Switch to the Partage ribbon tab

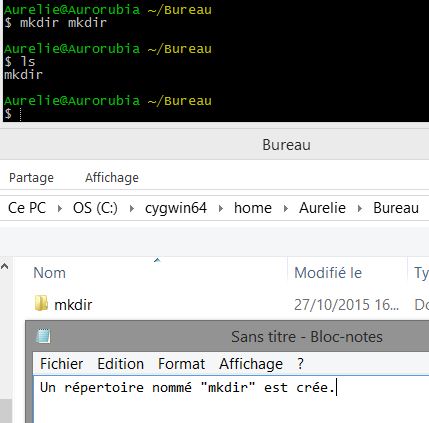(x=31, y=178)
